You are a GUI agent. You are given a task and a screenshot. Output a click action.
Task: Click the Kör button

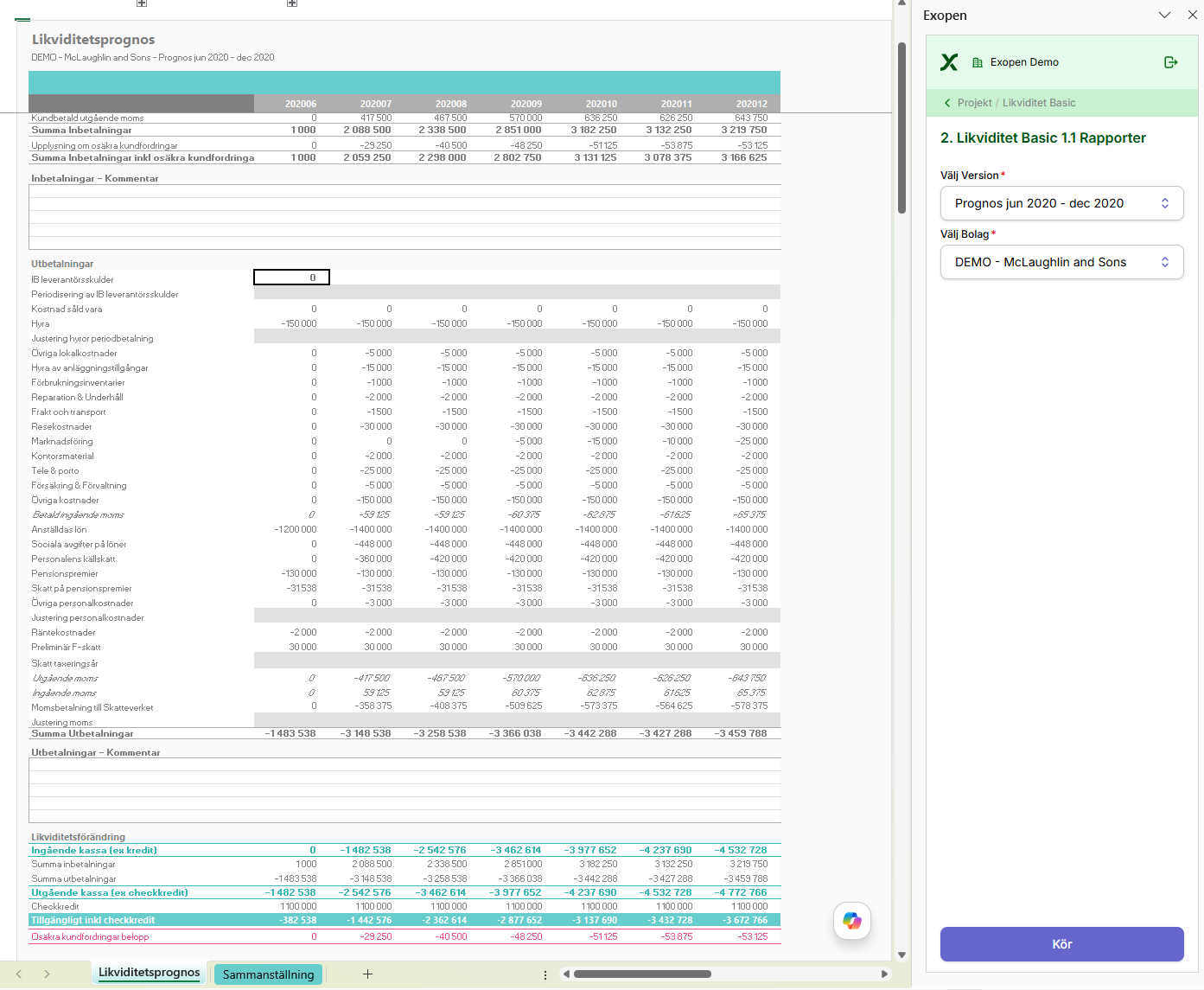click(x=1061, y=944)
